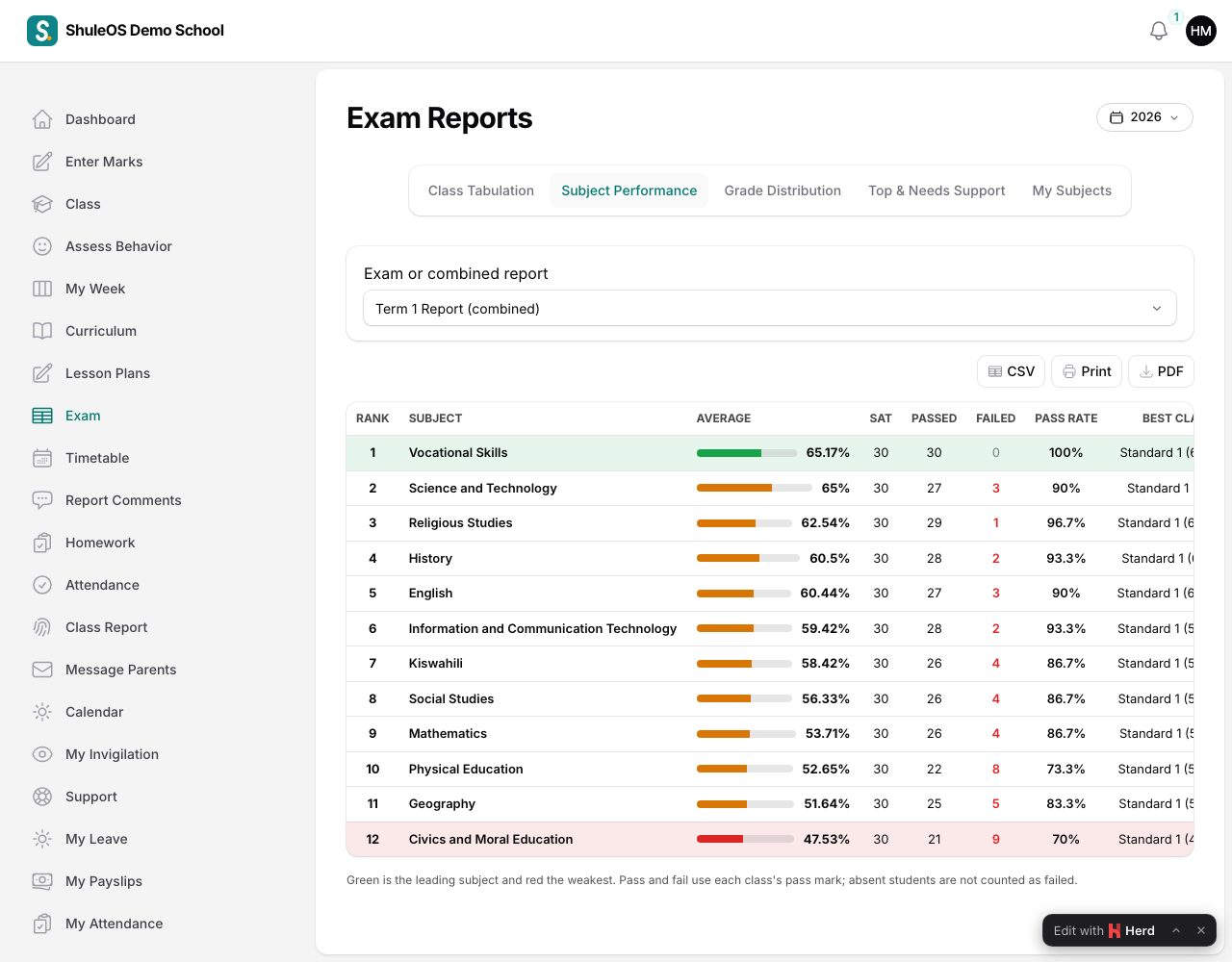Click the Curriculum book icon
This screenshot has width=1232, height=962.
click(x=42, y=331)
